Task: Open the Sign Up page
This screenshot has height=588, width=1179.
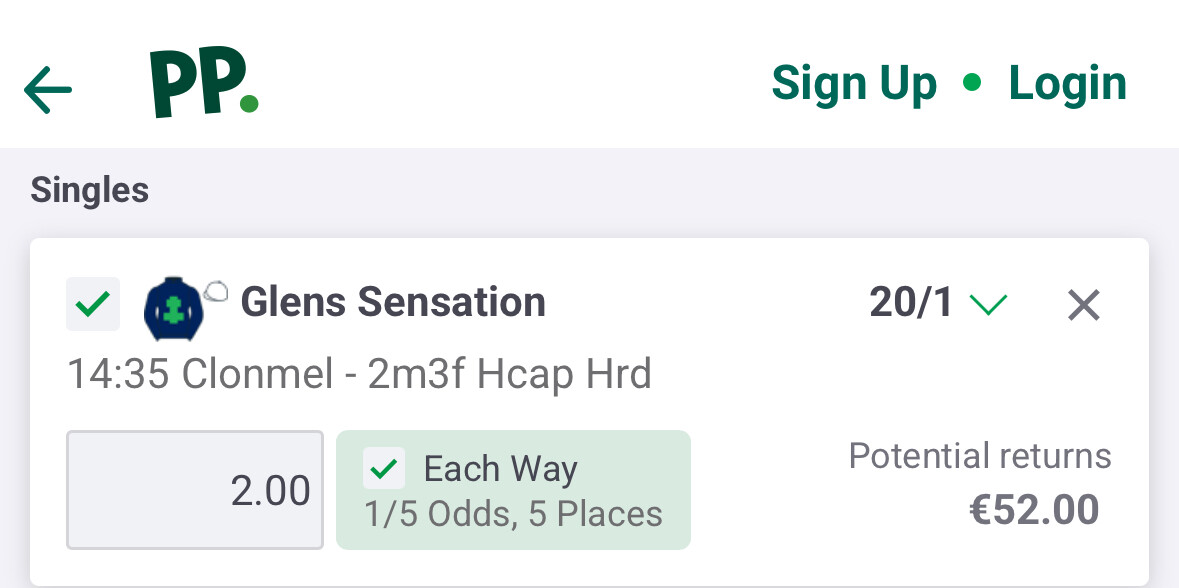Action: (x=854, y=83)
